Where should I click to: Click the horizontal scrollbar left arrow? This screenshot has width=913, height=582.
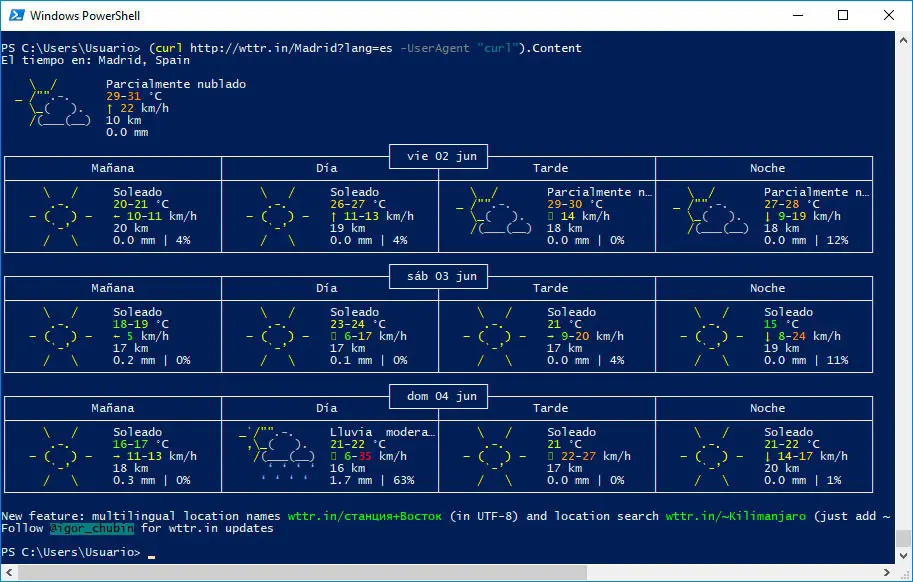[9, 572]
